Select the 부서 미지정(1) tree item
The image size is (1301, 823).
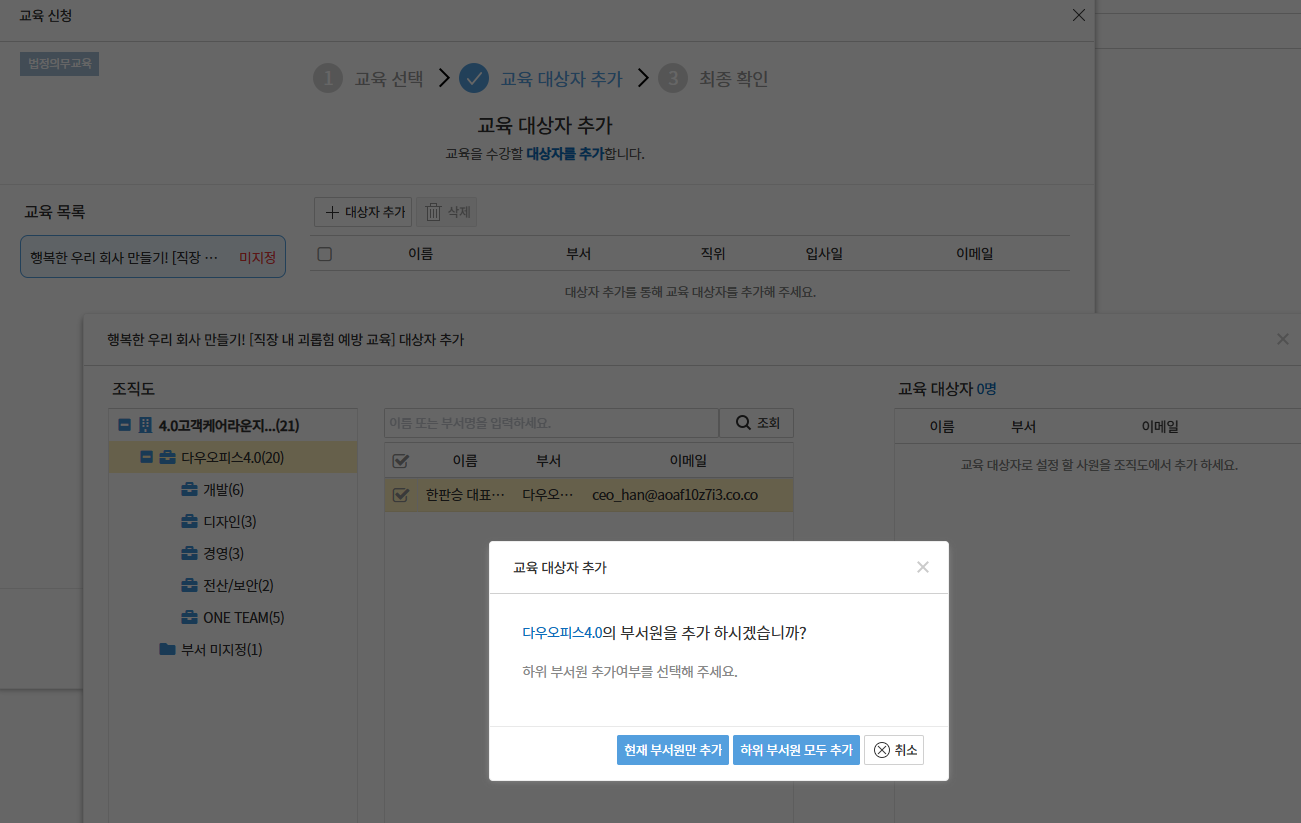(x=221, y=650)
